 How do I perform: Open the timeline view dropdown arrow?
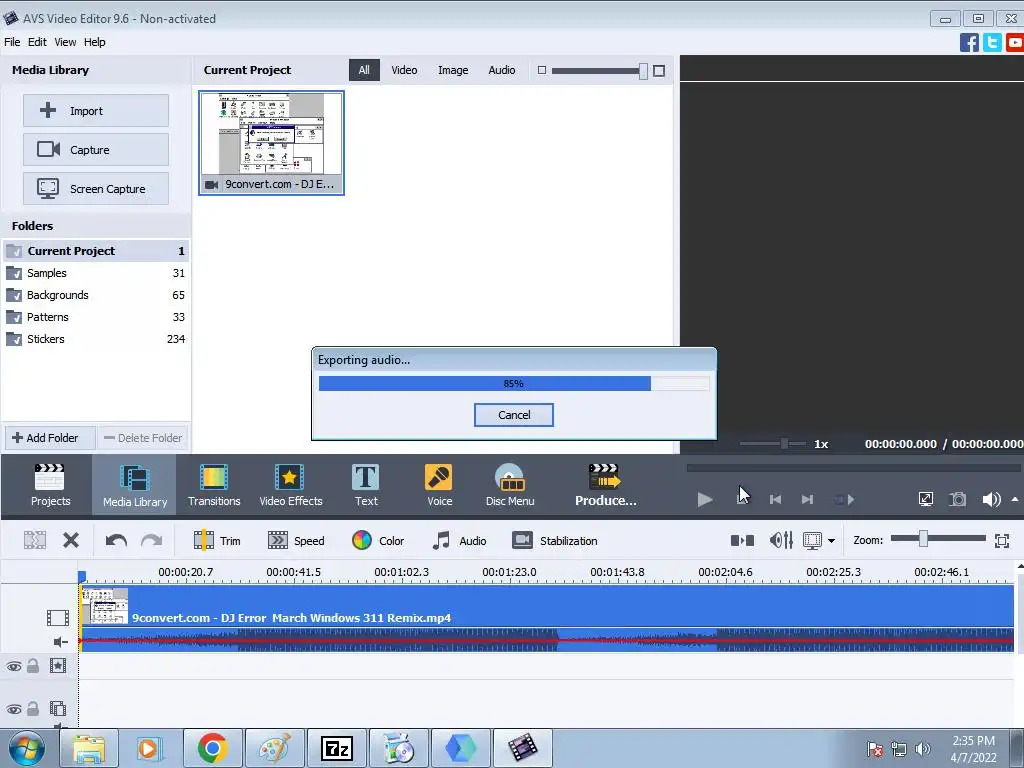coord(831,541)
